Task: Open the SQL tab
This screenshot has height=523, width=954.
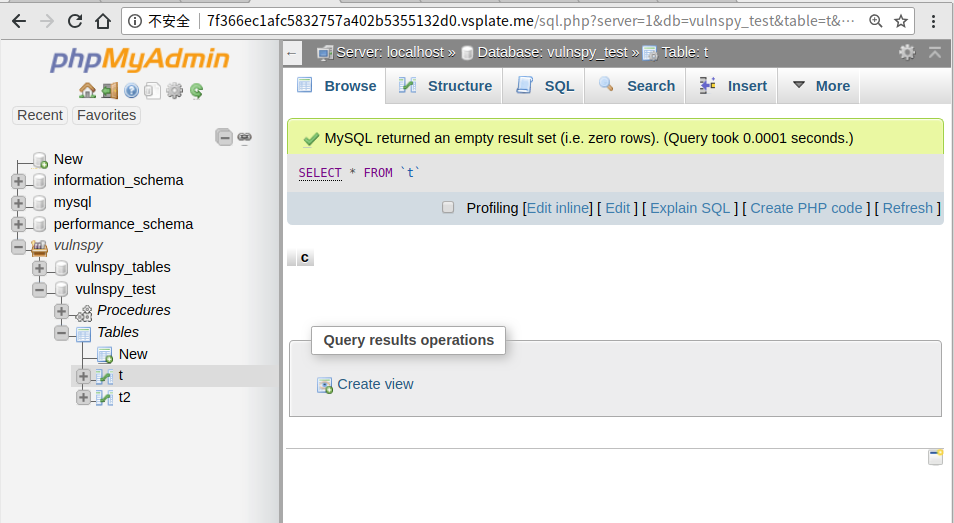Action: point(544,86)
